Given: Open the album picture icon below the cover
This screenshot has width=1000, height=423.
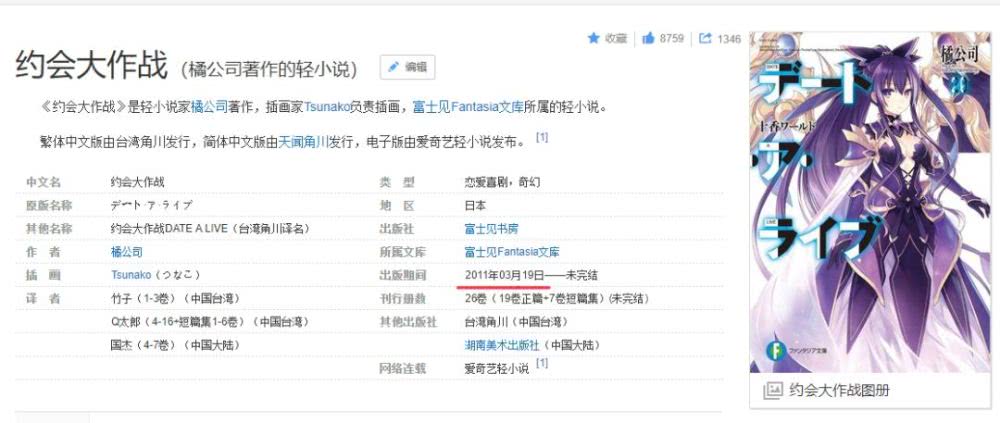Looking at the screenshot, I should click(772, 390).
